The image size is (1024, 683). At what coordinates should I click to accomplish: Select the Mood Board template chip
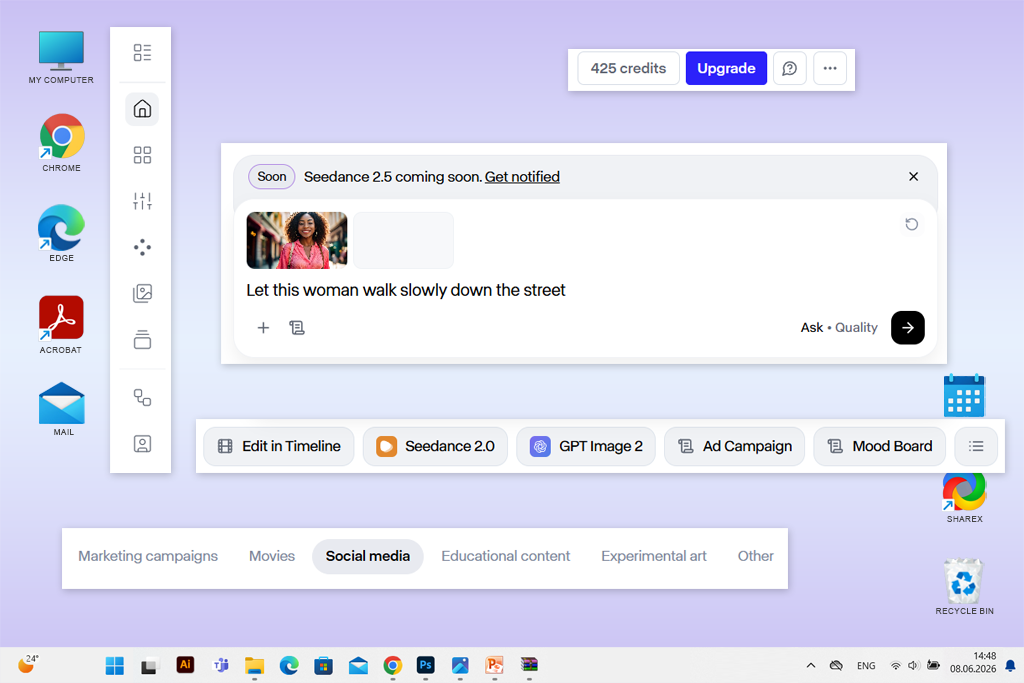click(x=880, y=446)
